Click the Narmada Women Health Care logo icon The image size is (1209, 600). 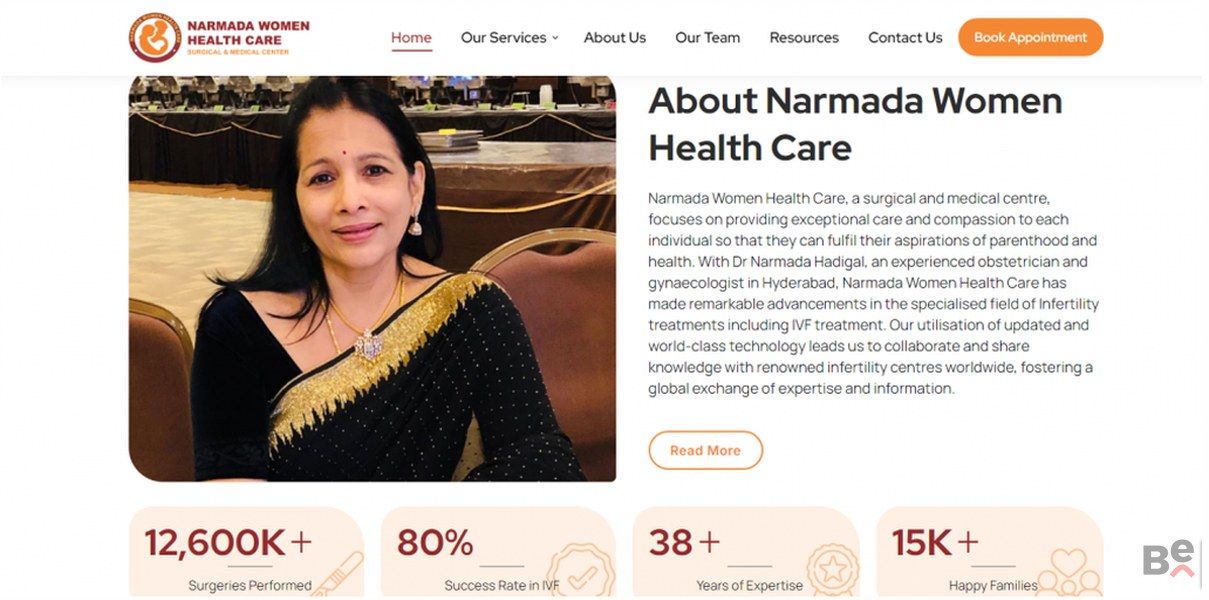154,38
